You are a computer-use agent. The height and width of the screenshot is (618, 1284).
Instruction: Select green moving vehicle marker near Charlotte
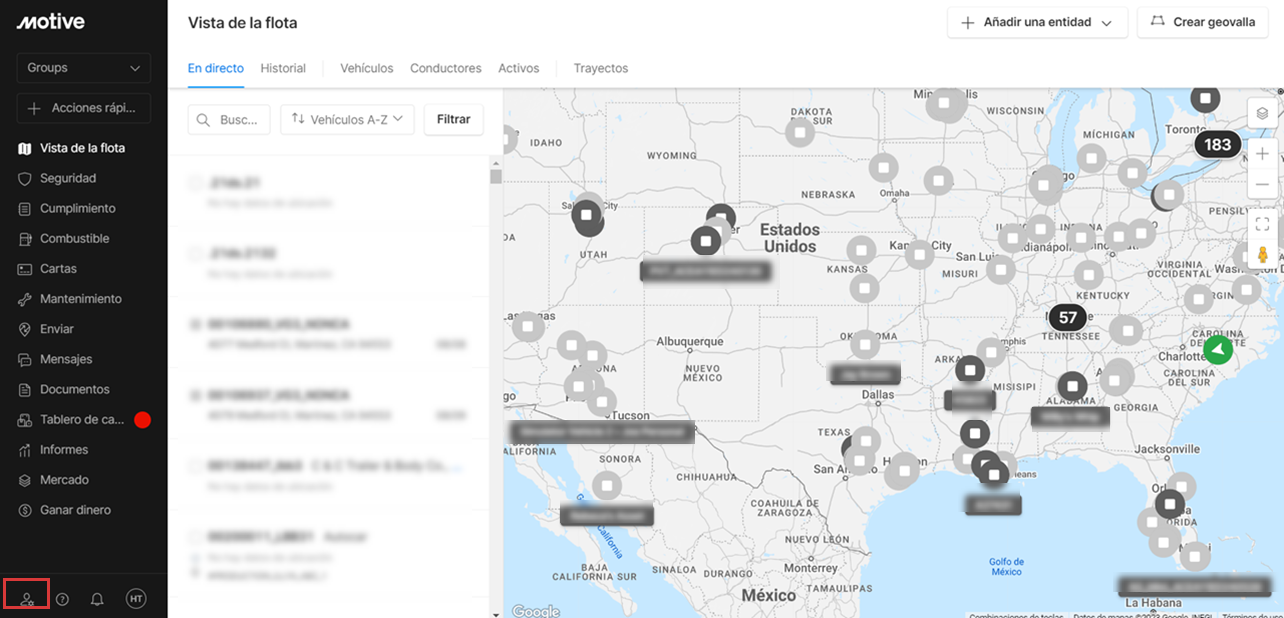pyautogui.click(x=1218, y=350)
